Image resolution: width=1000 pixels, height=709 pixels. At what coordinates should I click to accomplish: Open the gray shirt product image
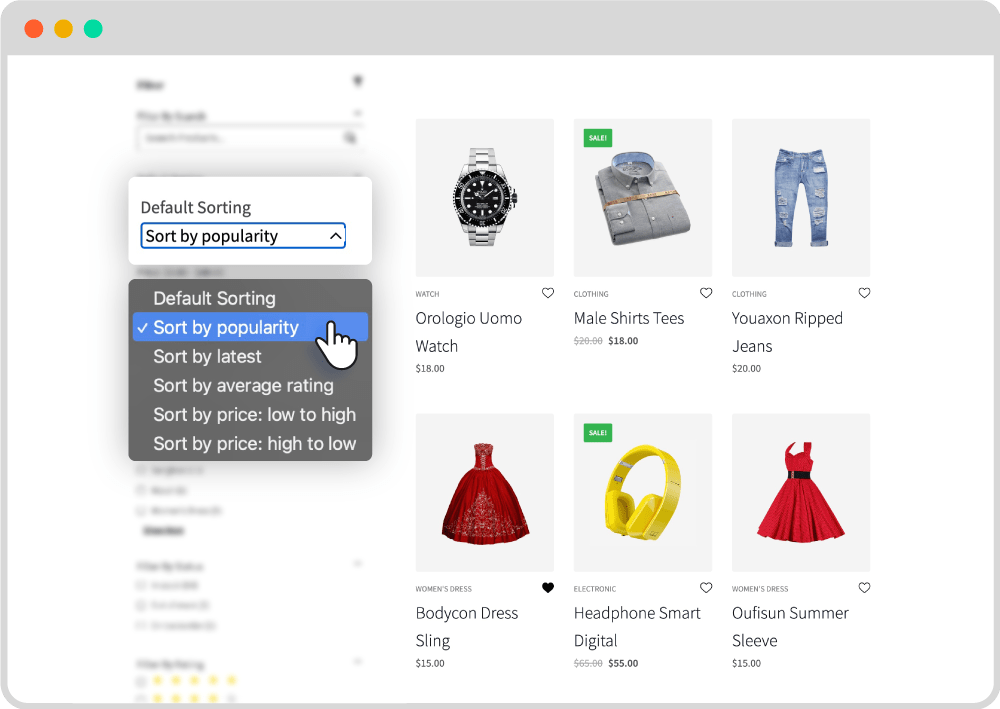click(643, 198)
